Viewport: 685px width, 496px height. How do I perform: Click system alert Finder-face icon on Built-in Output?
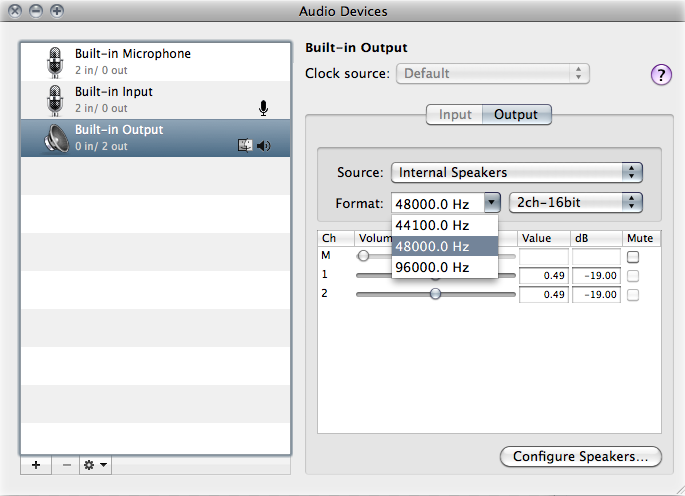[245, 145]
